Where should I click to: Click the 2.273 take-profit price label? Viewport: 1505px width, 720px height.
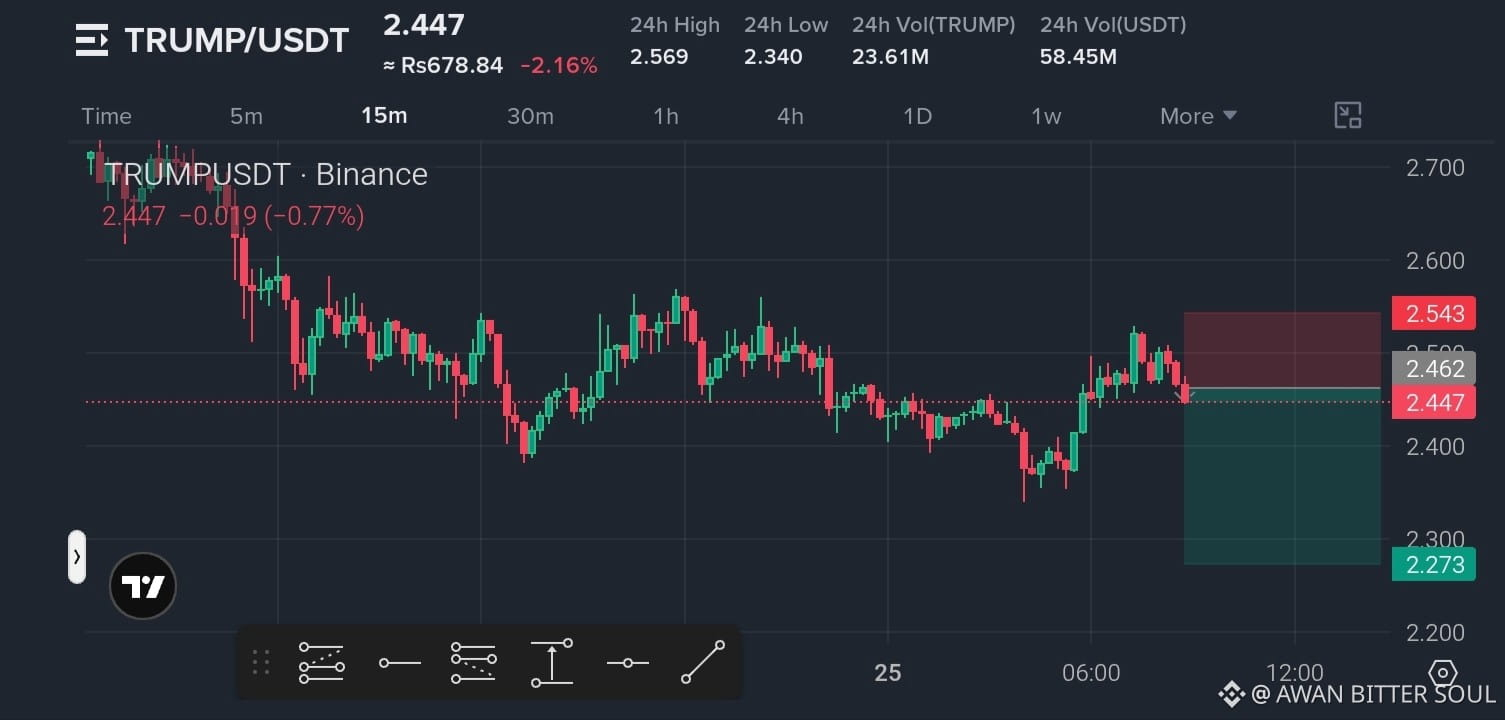point(1434,564)
